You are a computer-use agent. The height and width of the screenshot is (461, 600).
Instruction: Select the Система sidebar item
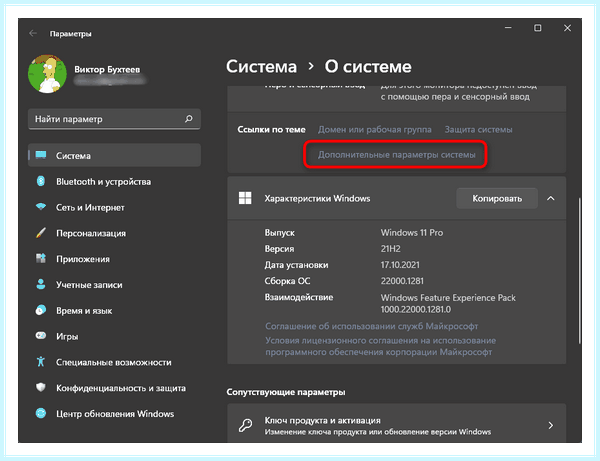click(114, 155)
